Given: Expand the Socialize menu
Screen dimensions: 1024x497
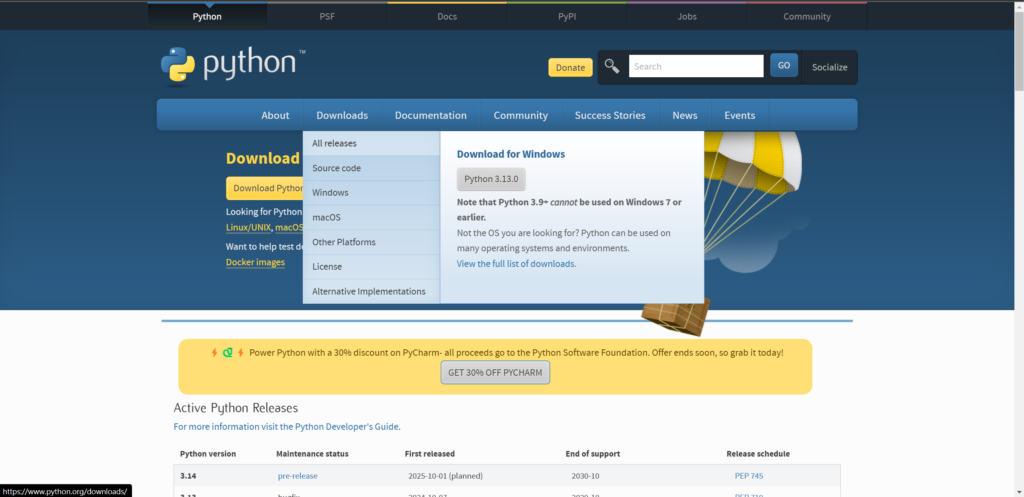Looking at the screenshot, I should (x=829, y=67).
